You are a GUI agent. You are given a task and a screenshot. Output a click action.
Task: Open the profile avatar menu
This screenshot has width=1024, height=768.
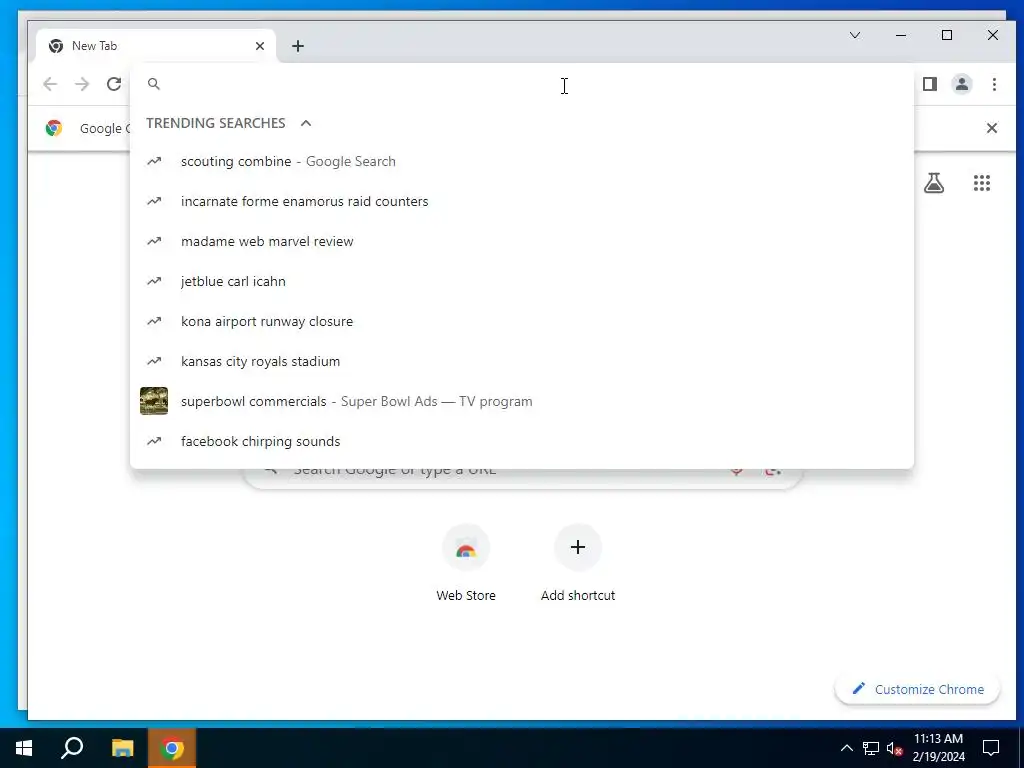(x=961, y=84)
